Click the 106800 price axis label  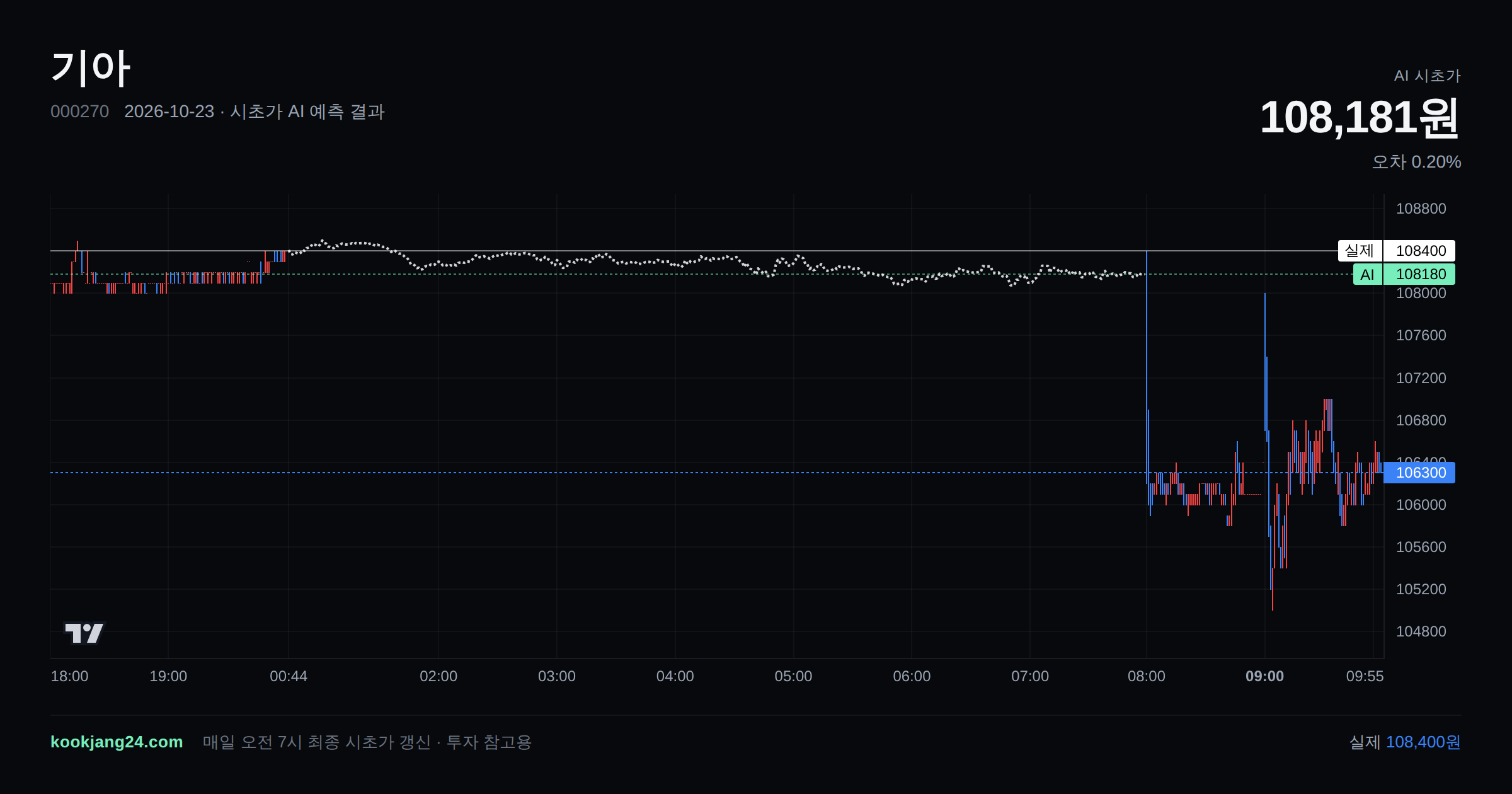pyautogui.click(x=1421, y=420)
